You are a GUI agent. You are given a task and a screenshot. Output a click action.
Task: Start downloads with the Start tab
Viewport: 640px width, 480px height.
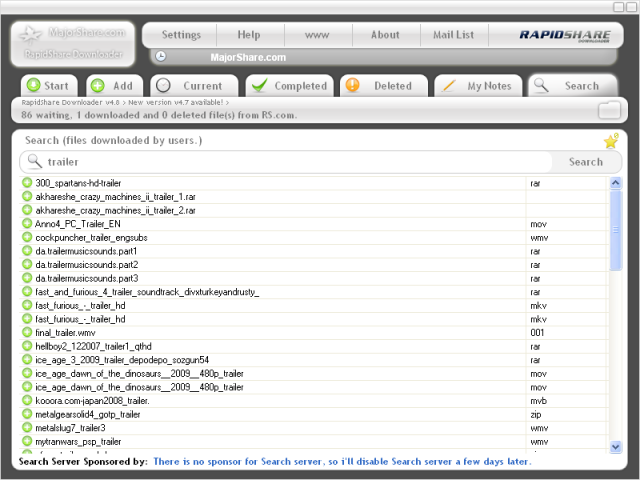click(x=49, y=86)
